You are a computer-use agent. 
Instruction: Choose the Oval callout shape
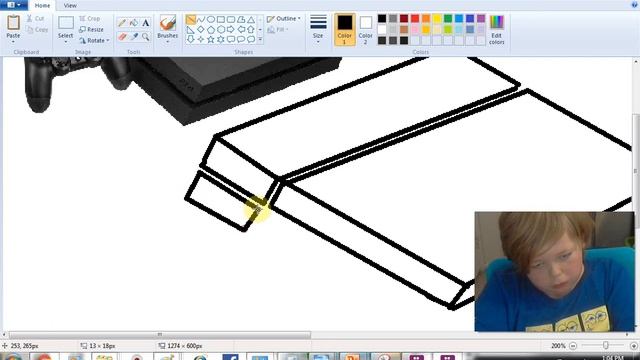[x=241, y=40]
